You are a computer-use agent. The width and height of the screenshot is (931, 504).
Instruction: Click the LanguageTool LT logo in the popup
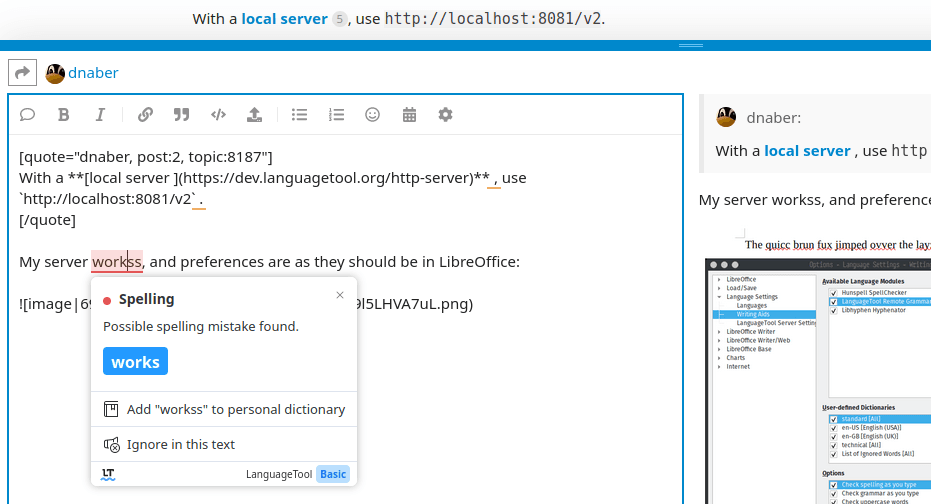[108, 474]
